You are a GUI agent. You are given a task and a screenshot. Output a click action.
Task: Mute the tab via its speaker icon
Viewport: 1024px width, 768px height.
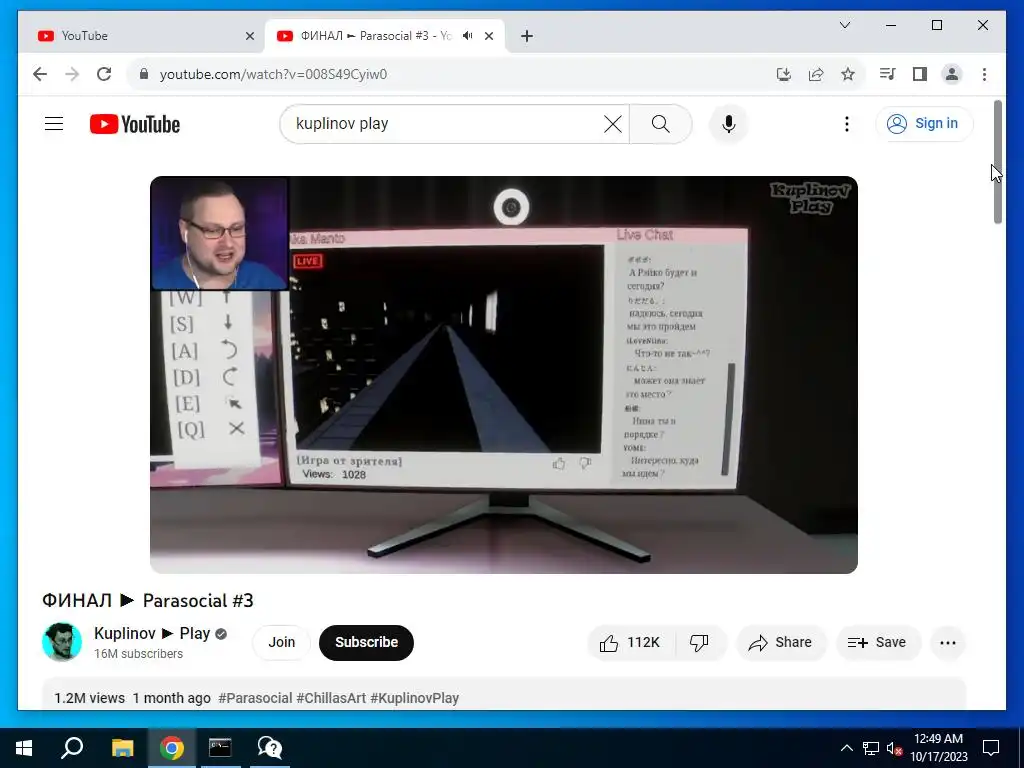pyautogui.click(x=467, y=36)
